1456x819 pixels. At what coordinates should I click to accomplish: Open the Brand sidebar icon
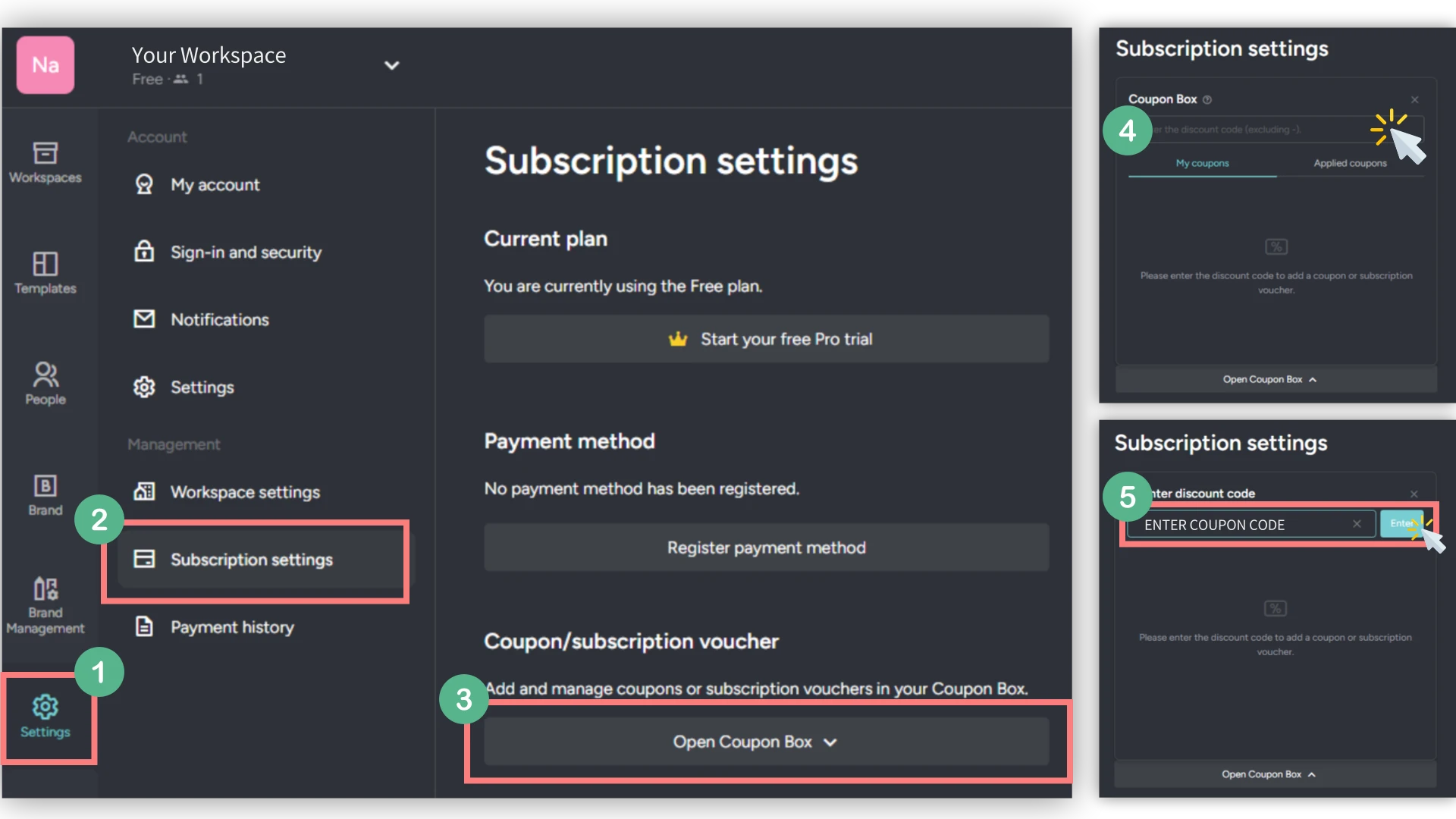(x=45, y=494)
